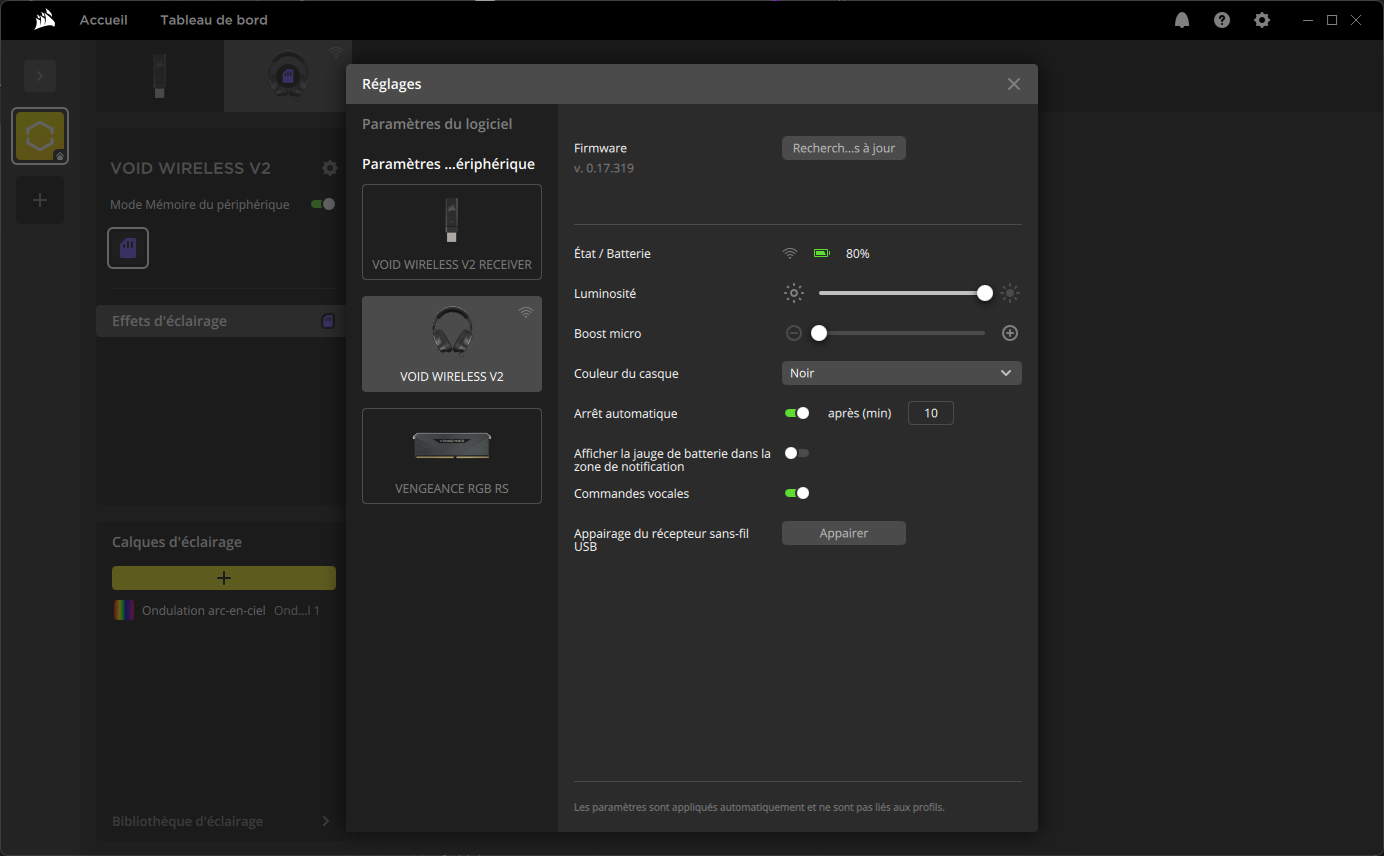Close the Réglages dialog
Viewport: 1384px width, 856px height.
point(1014,84)
